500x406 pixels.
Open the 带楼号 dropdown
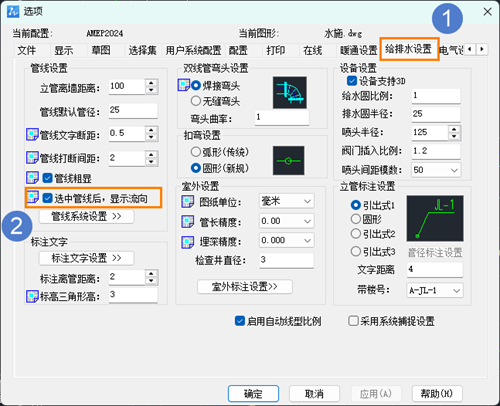point(435,290)
